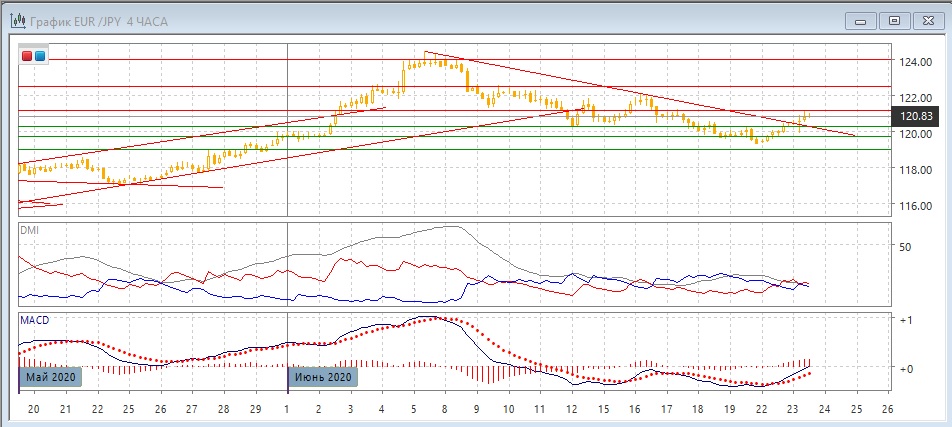Maximize the EUR/JPY chart window
Viewport: 952px width, 427px height.
click(895, 20)
